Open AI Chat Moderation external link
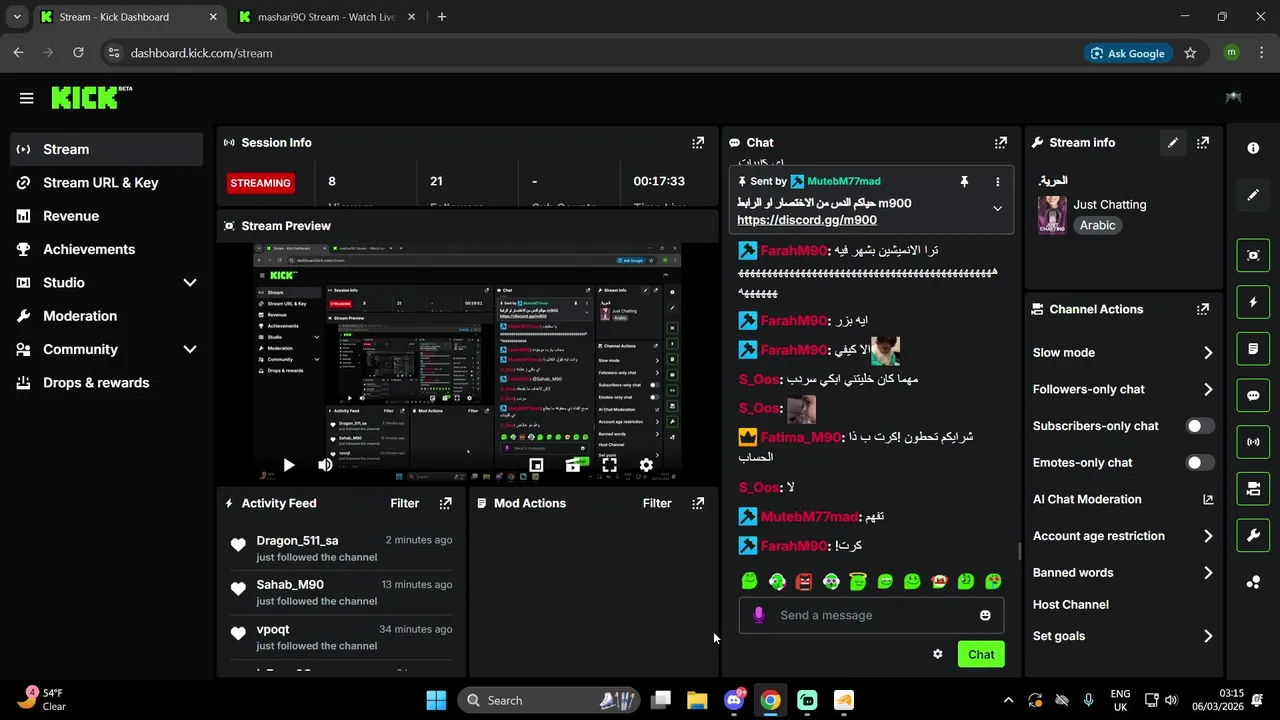Viewport: 1280px width, 720px height. pyautogui.click(x=1208, y=499)
